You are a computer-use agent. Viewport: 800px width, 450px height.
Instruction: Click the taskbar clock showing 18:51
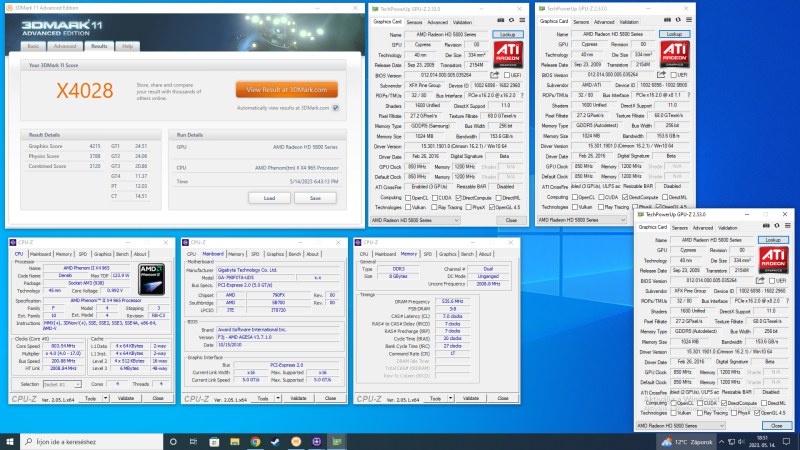click(x=761, y=441)
